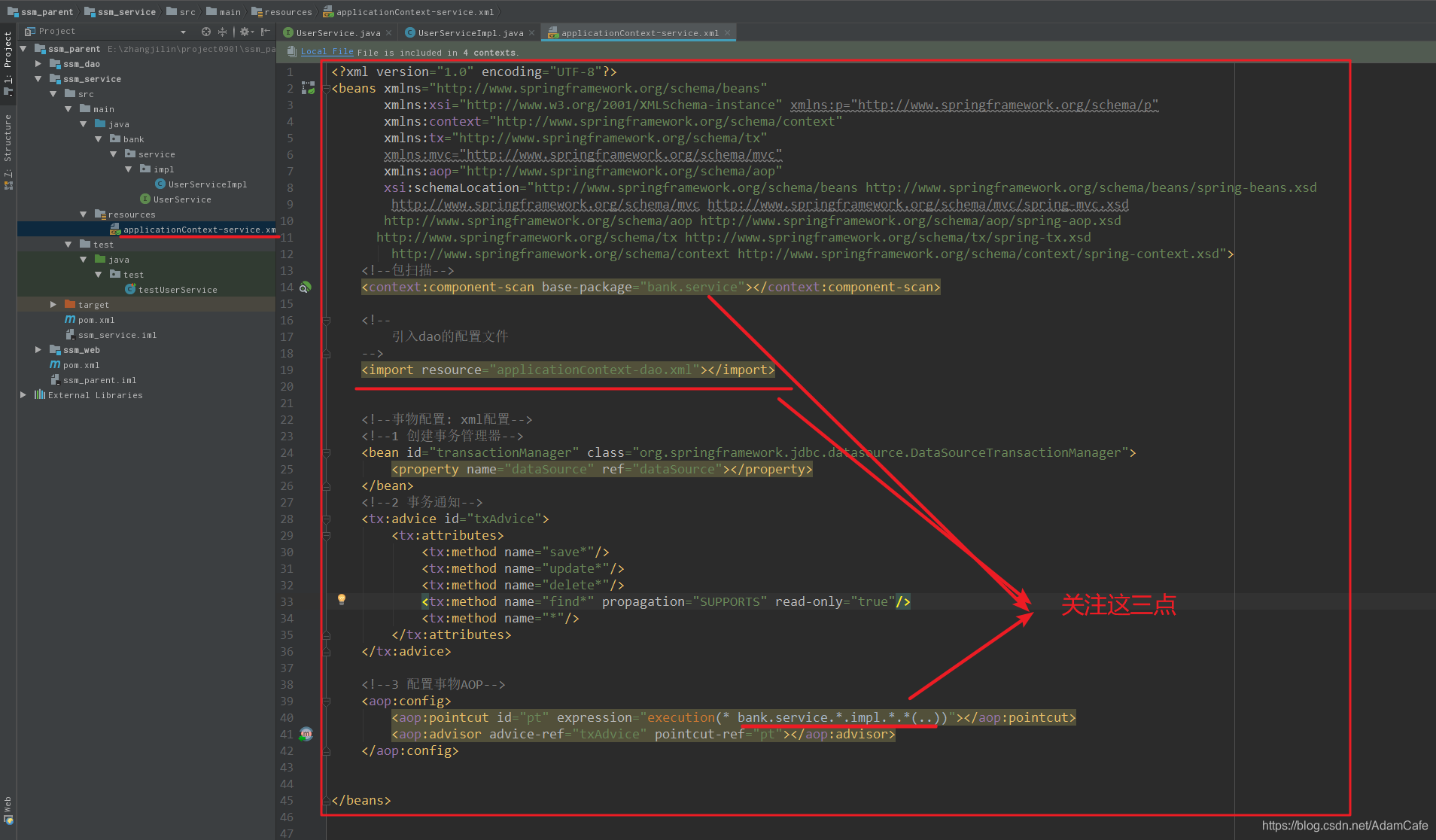
Task: Click the UserServiceImpl class icon in tree
Action: (160, 184)
